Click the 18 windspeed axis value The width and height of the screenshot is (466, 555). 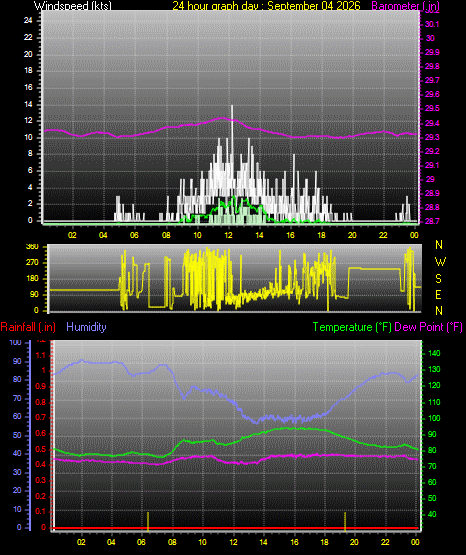point(28,70)
